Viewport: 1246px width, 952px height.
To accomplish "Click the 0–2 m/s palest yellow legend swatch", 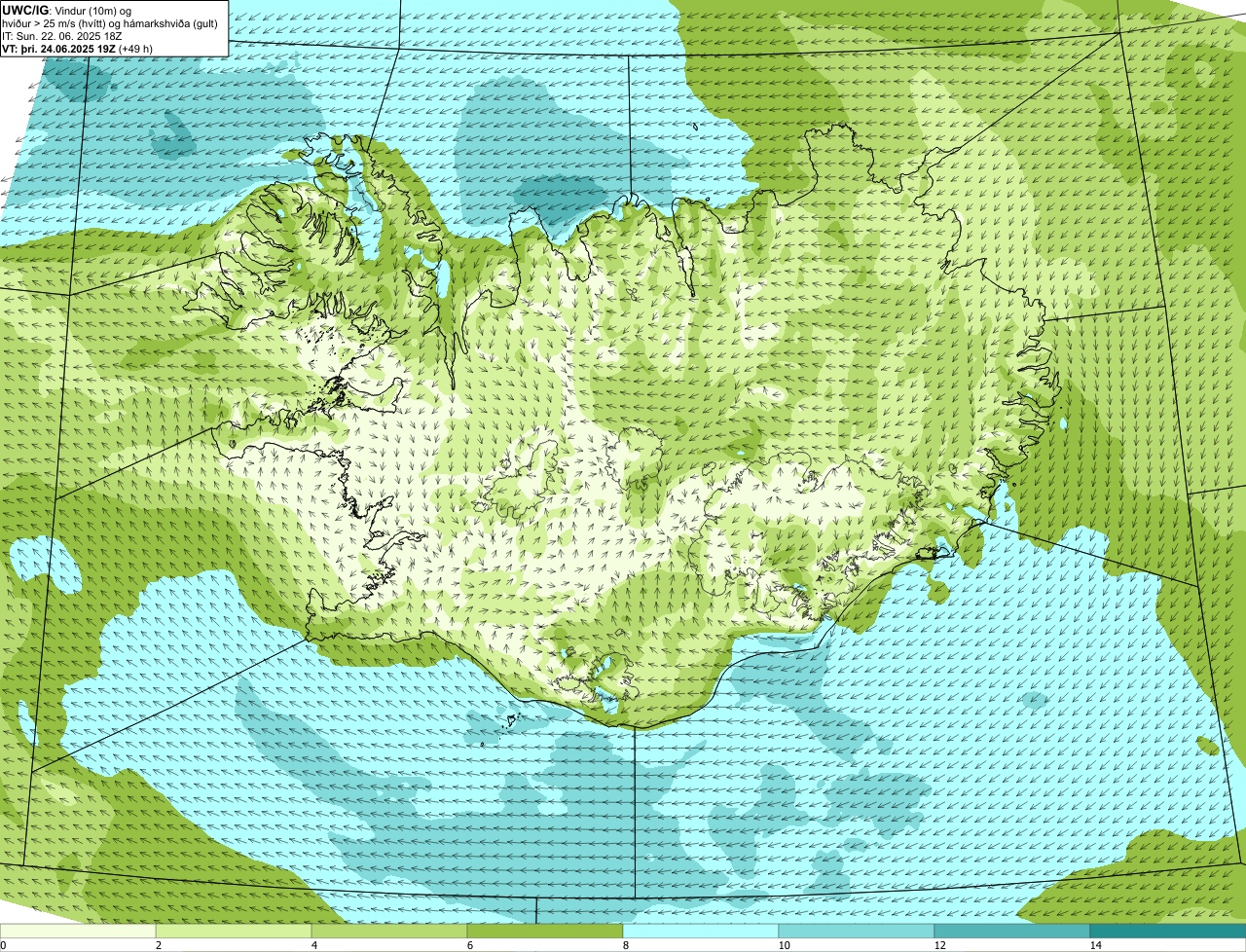I will click(78, 932).
